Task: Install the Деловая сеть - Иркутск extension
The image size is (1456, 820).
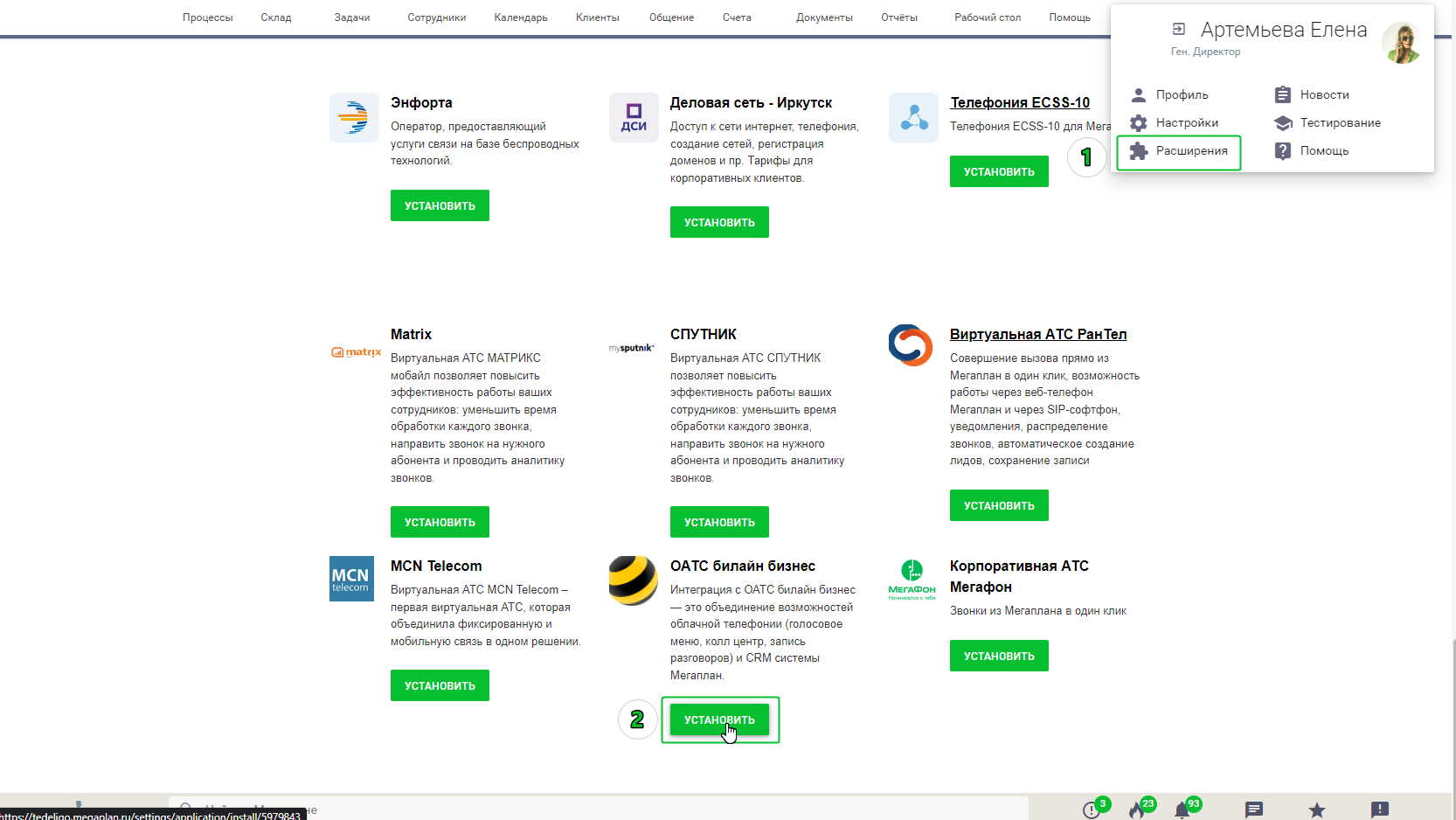Action: (x=719, y=222)
